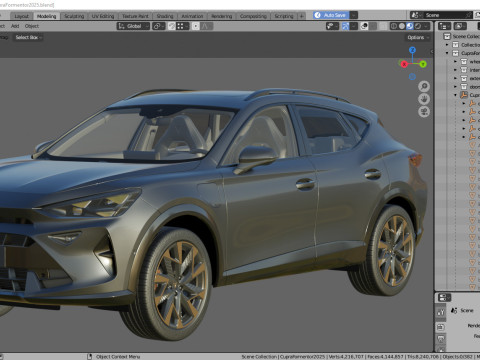480x360 pixels.
Task: Open the Animation workspace tab
Action: (x=192, y=16)
